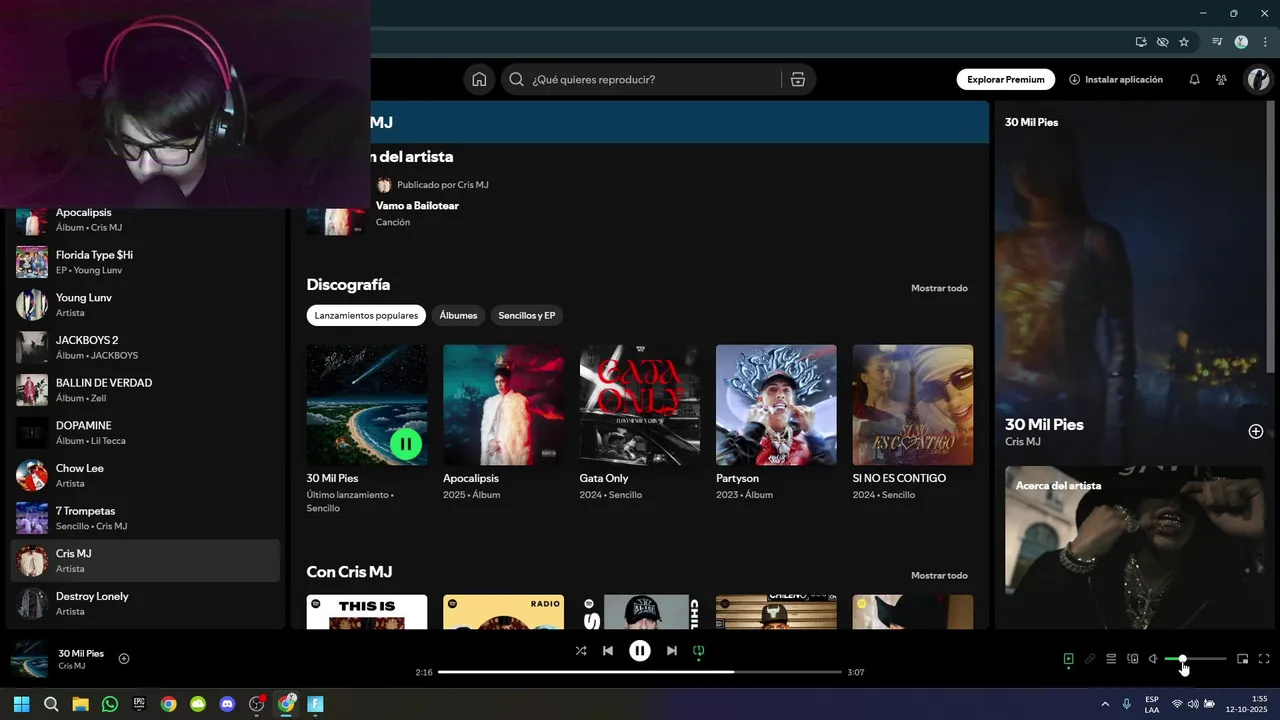Adjust the volume slider
Image resolution: width=1280 pixels, height=720 pixels.
1196,659
